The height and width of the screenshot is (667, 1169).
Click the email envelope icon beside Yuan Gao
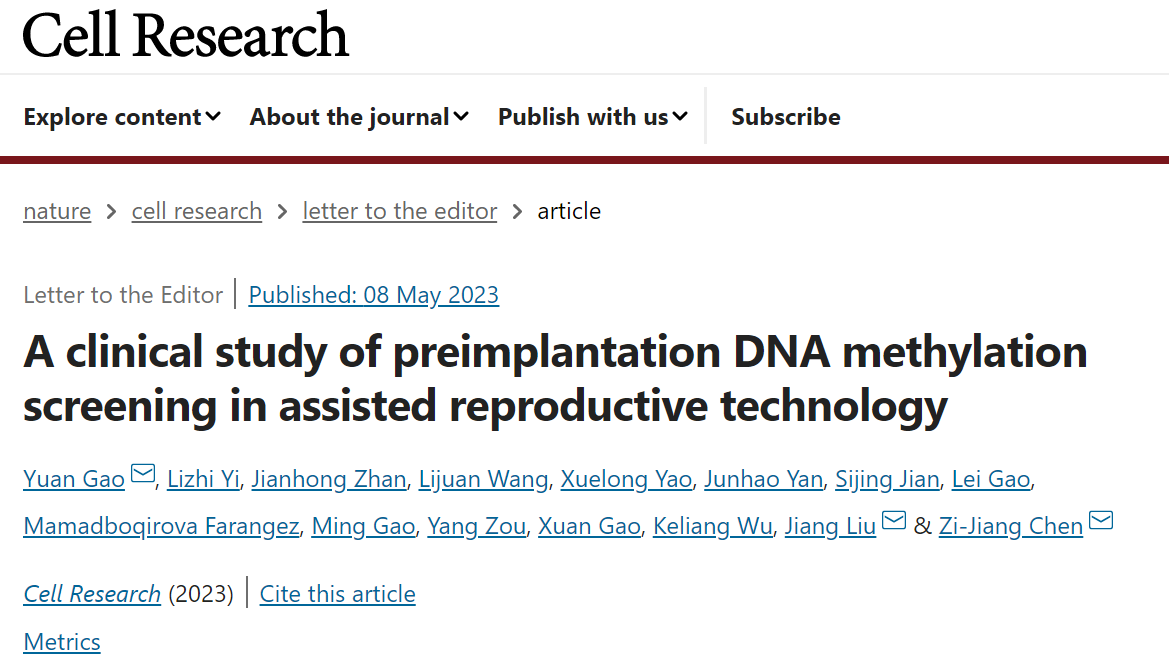point(142,473)
